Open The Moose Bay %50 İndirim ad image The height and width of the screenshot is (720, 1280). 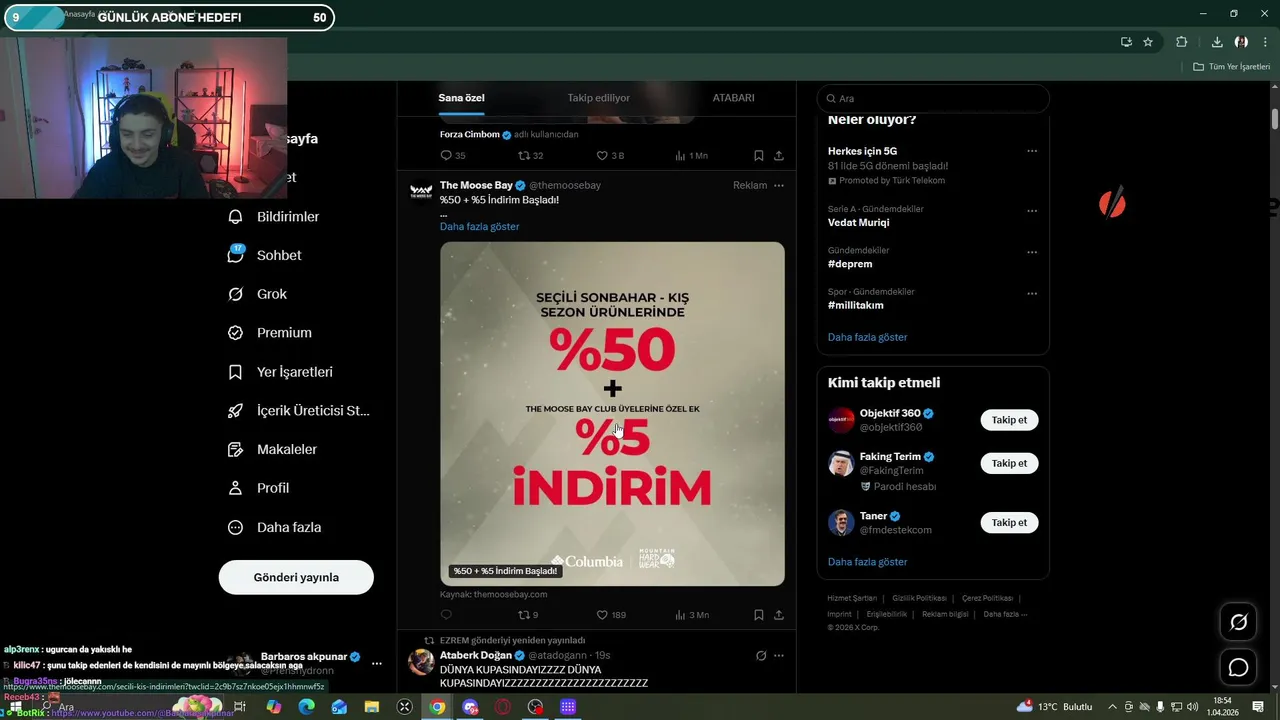(612, 414)
